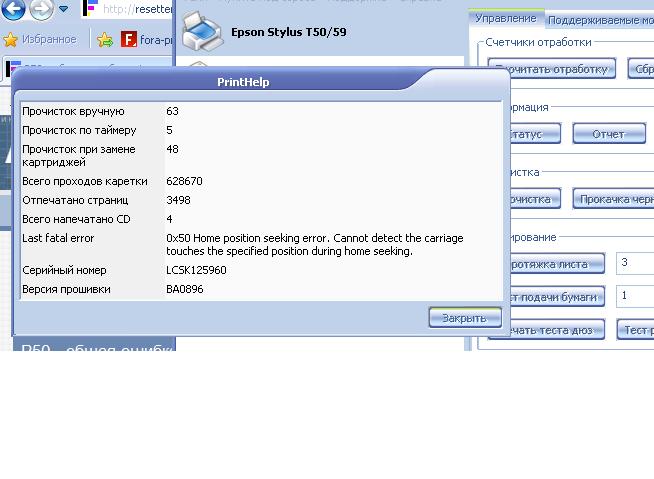
Task: Select the serial number value LCSK125960
Action: [196, 270]
